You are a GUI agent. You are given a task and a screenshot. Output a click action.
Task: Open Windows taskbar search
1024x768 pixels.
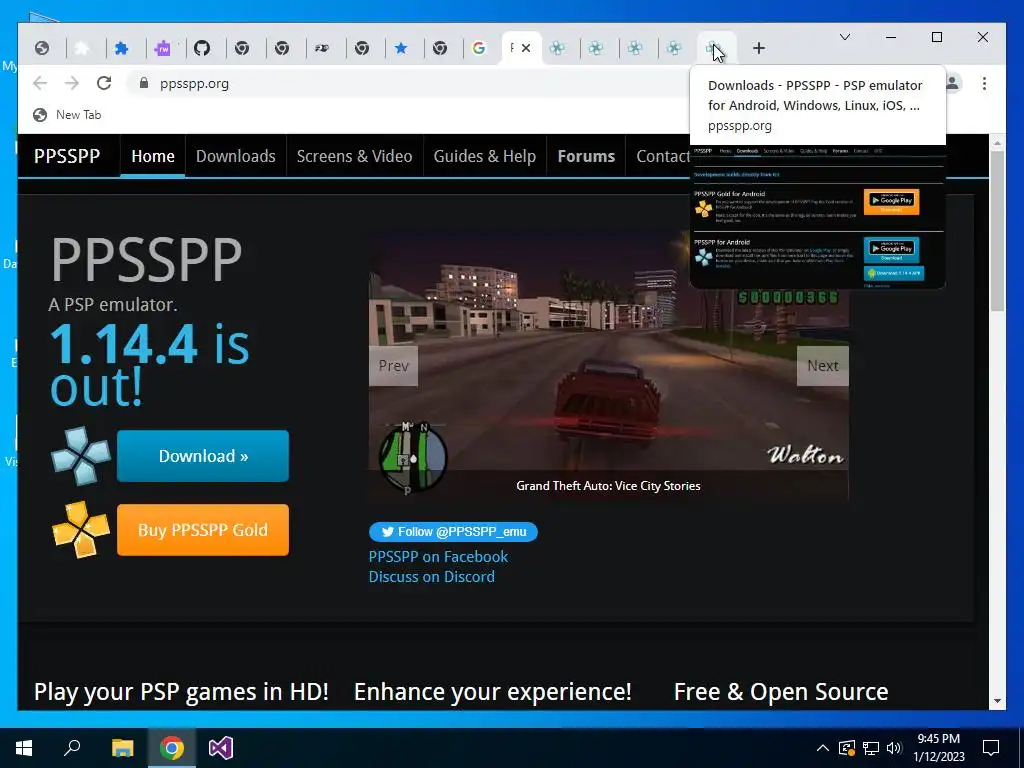[x=72, y=748]
